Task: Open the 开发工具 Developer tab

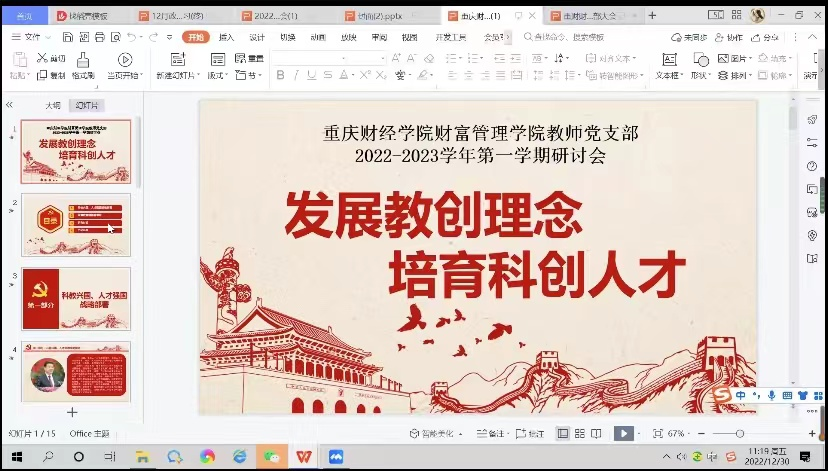Action: (x=450, y=37)
